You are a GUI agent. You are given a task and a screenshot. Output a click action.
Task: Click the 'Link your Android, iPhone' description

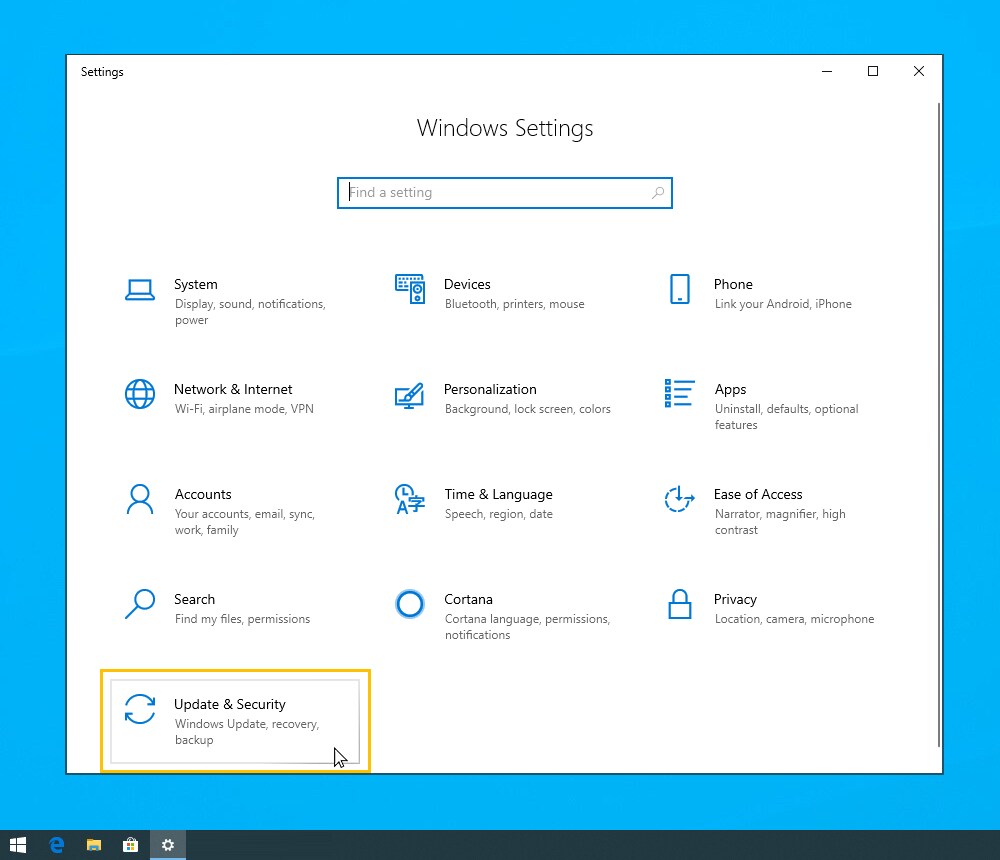(783, 304)
